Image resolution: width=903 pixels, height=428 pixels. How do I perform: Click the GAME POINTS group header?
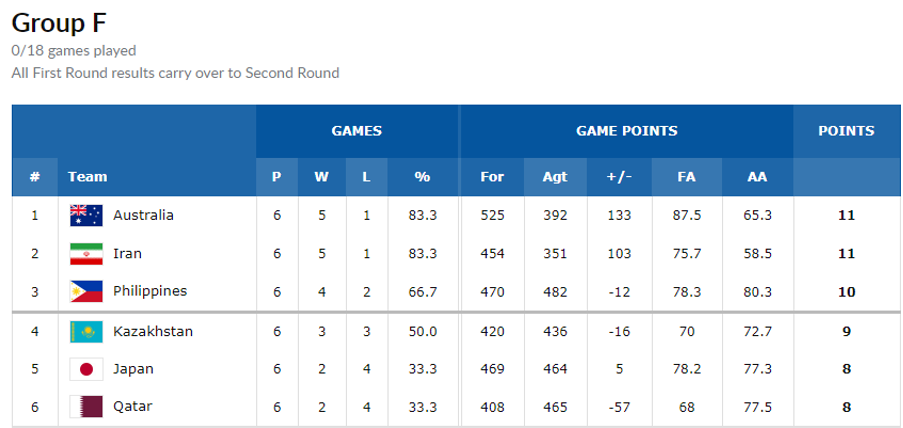pyautogui.click(x=627, y=131)
